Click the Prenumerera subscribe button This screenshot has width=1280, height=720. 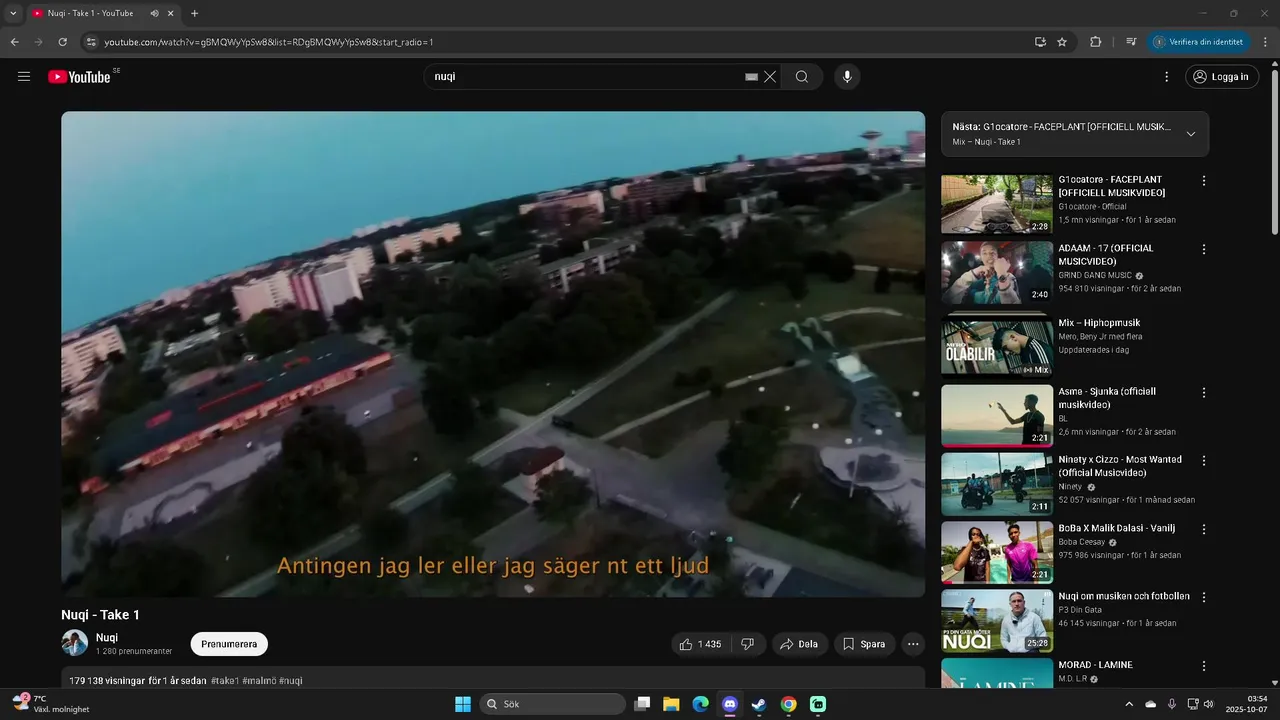click(229, 644)
